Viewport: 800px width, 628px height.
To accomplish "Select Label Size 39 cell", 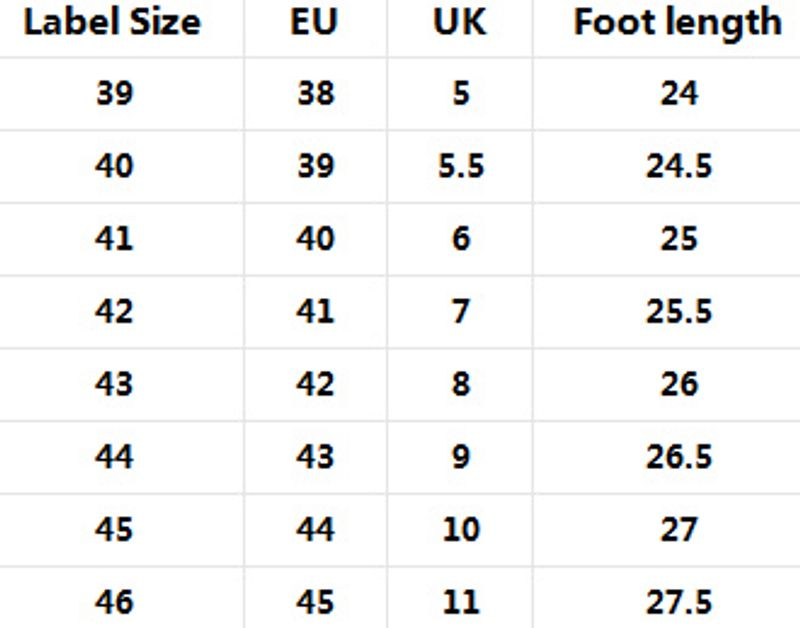I will pyautogui.click(x=114, y=93).
